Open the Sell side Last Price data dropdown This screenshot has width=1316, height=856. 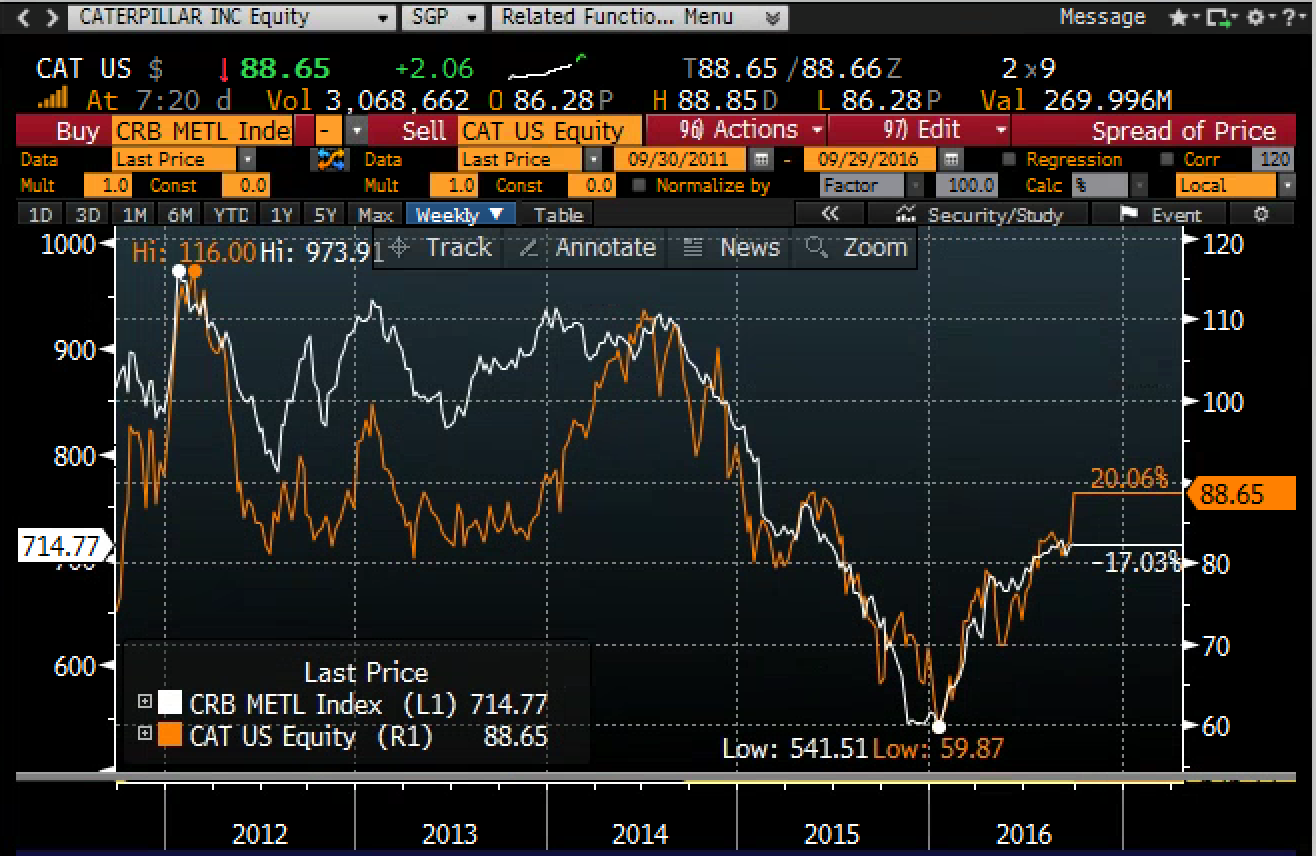coord(594,159)
